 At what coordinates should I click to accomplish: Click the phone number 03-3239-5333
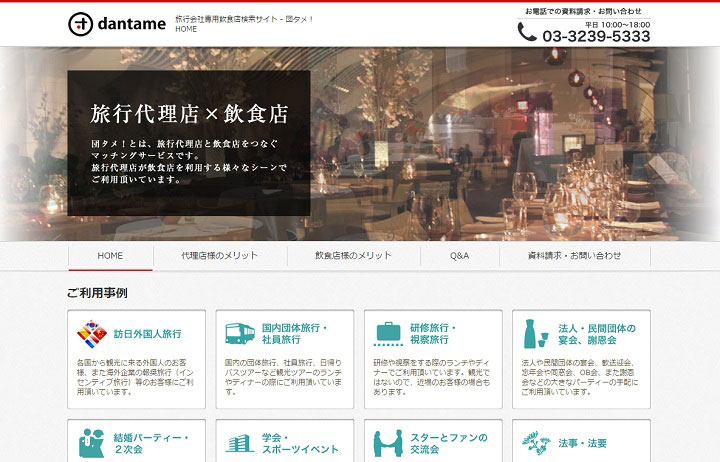coord(596,36)
